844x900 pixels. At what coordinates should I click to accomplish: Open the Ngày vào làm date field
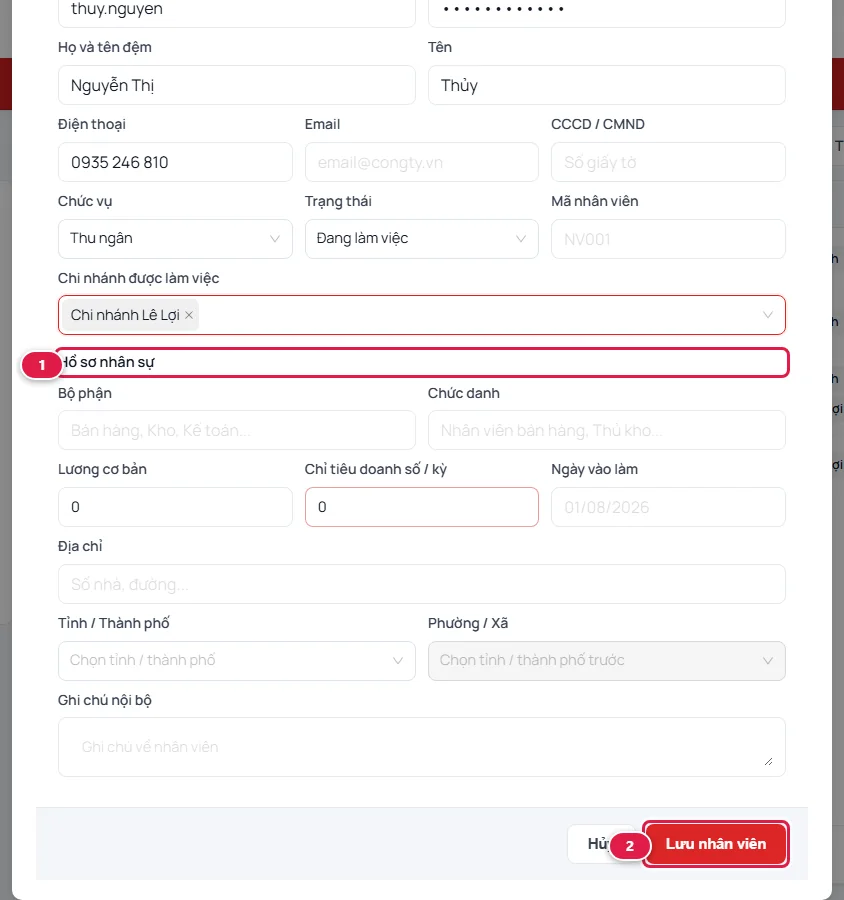pos(668,507)
